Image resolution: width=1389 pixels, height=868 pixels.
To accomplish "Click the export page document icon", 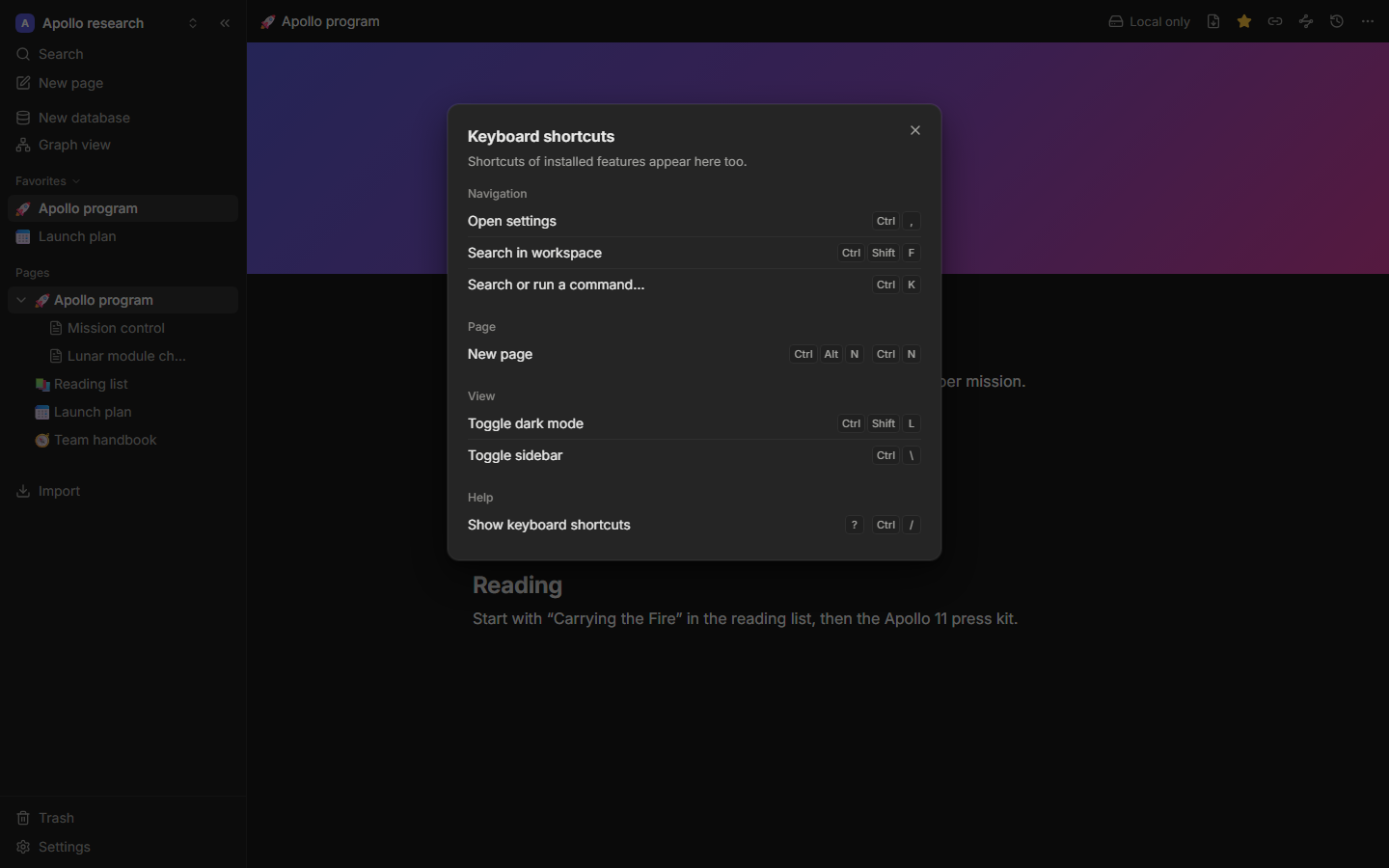I will [1213, 21].
